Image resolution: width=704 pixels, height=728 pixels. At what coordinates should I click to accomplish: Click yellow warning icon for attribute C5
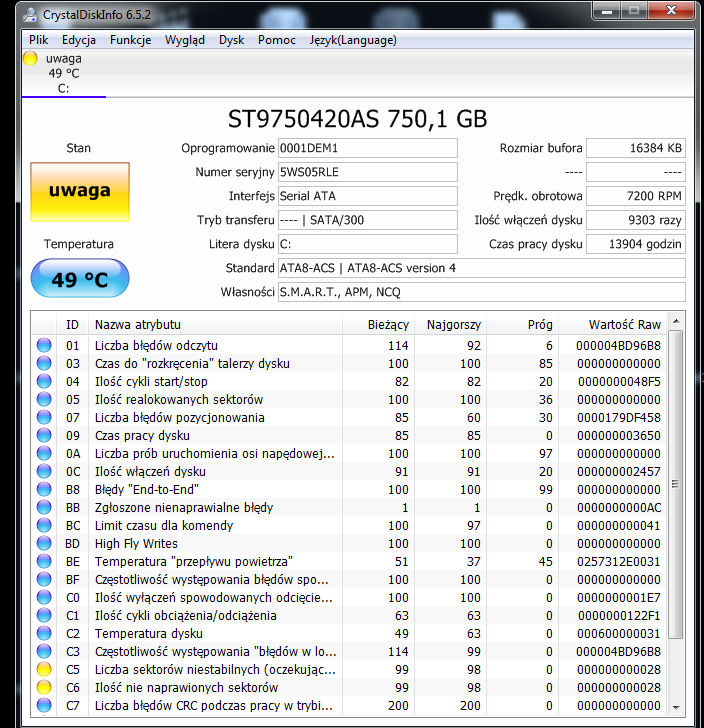tap(44, 670)
